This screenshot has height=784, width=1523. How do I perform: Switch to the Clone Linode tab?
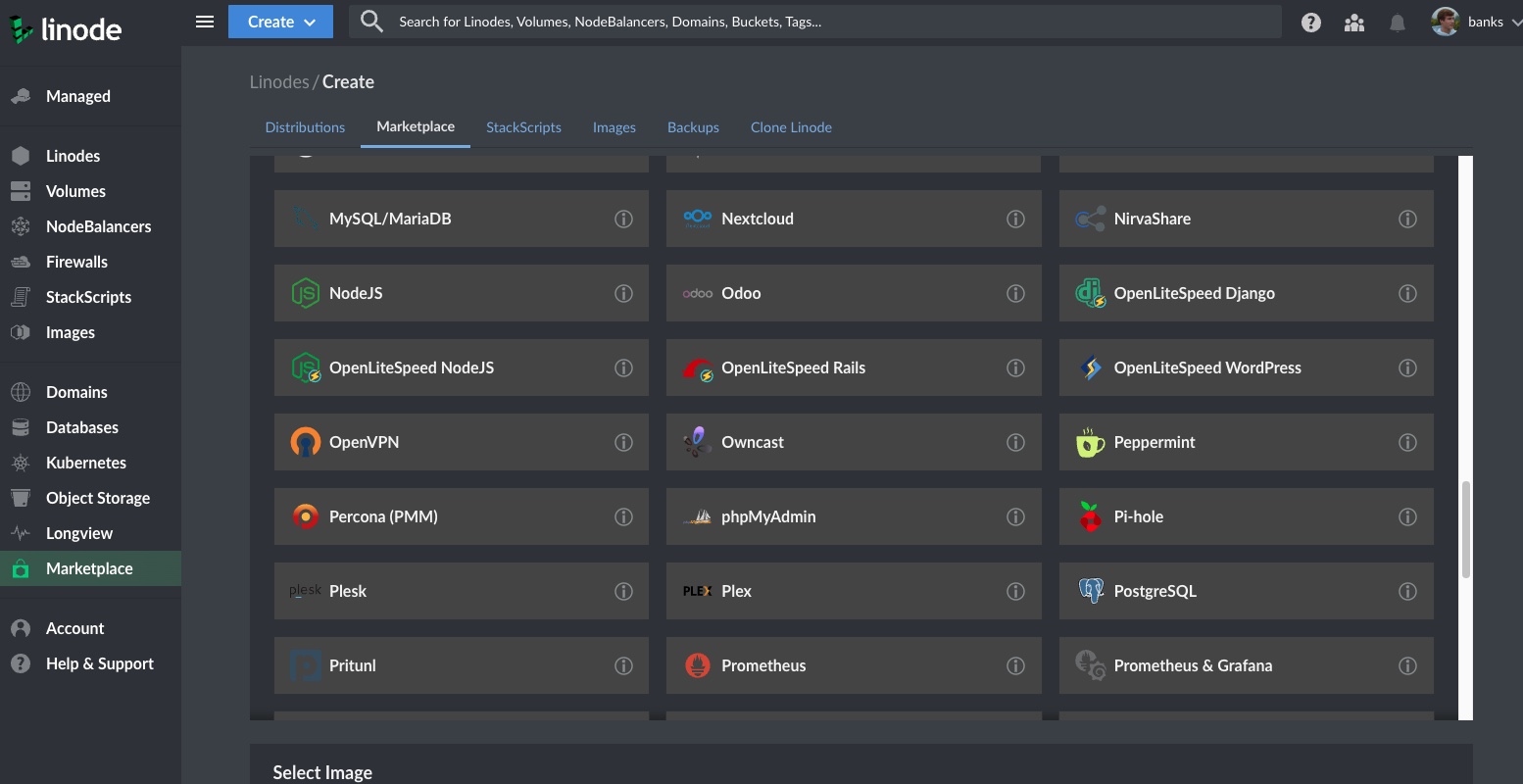pyautogui.click(x=791, y=127)
